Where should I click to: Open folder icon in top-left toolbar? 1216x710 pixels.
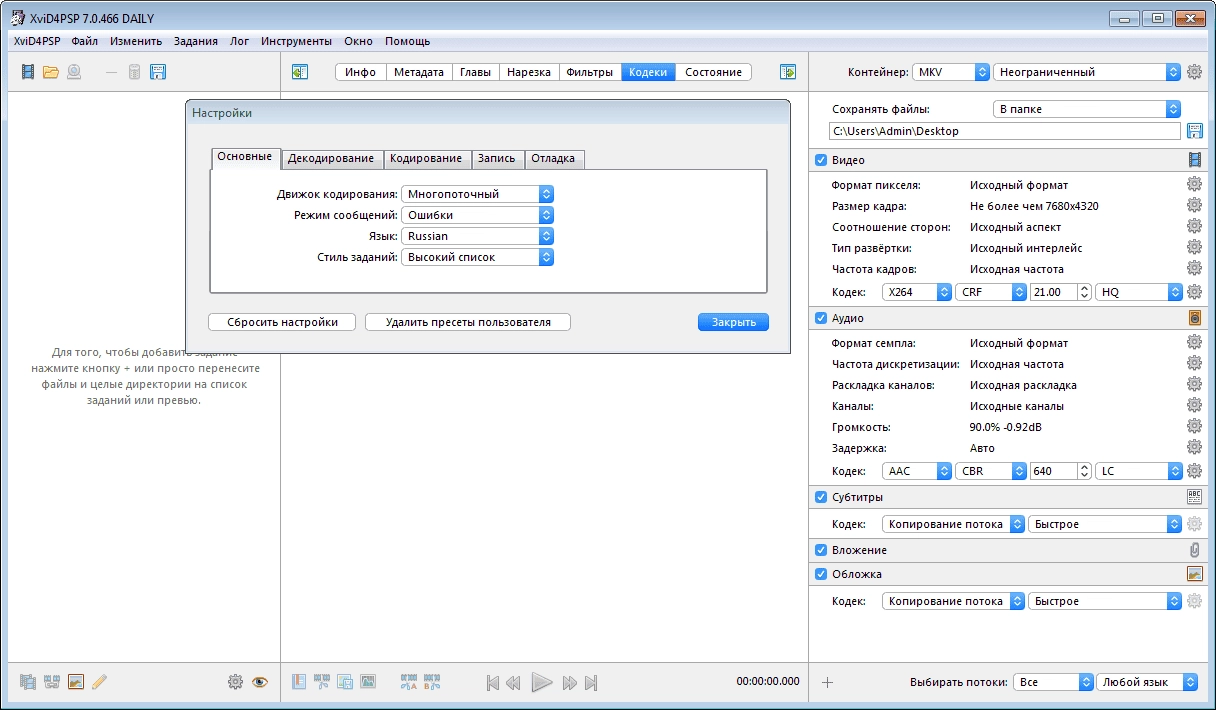(51, 72)
